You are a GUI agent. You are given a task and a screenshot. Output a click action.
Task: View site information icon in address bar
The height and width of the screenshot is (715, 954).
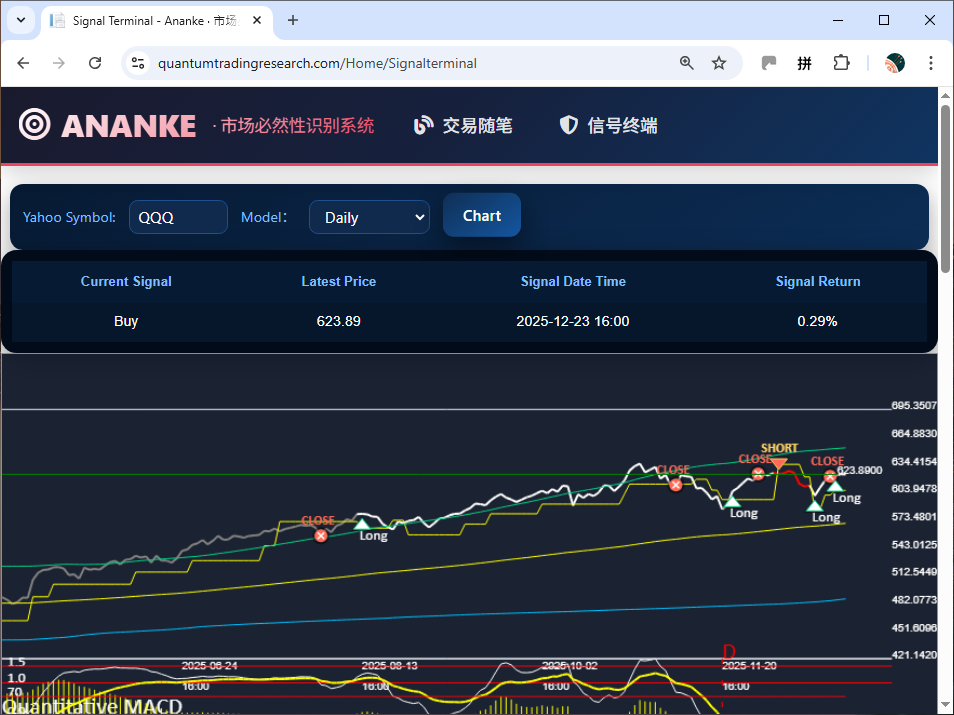coord(138,63)
